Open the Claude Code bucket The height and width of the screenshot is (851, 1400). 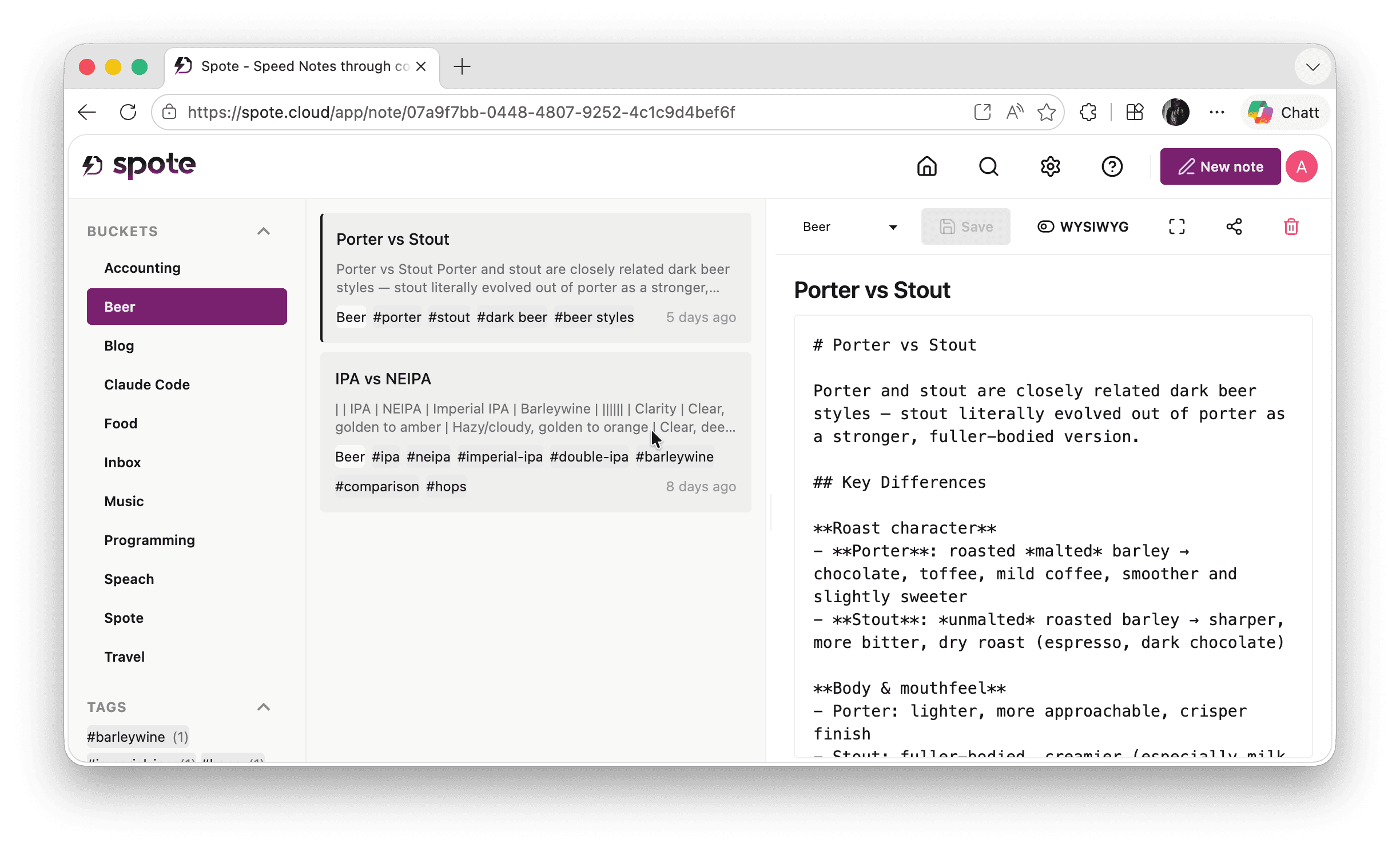click(186, 384)
